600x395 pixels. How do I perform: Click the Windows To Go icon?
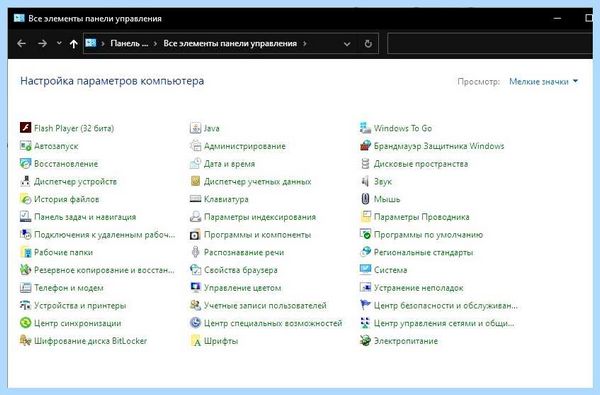pyautogui.click(x=365, y=128)
